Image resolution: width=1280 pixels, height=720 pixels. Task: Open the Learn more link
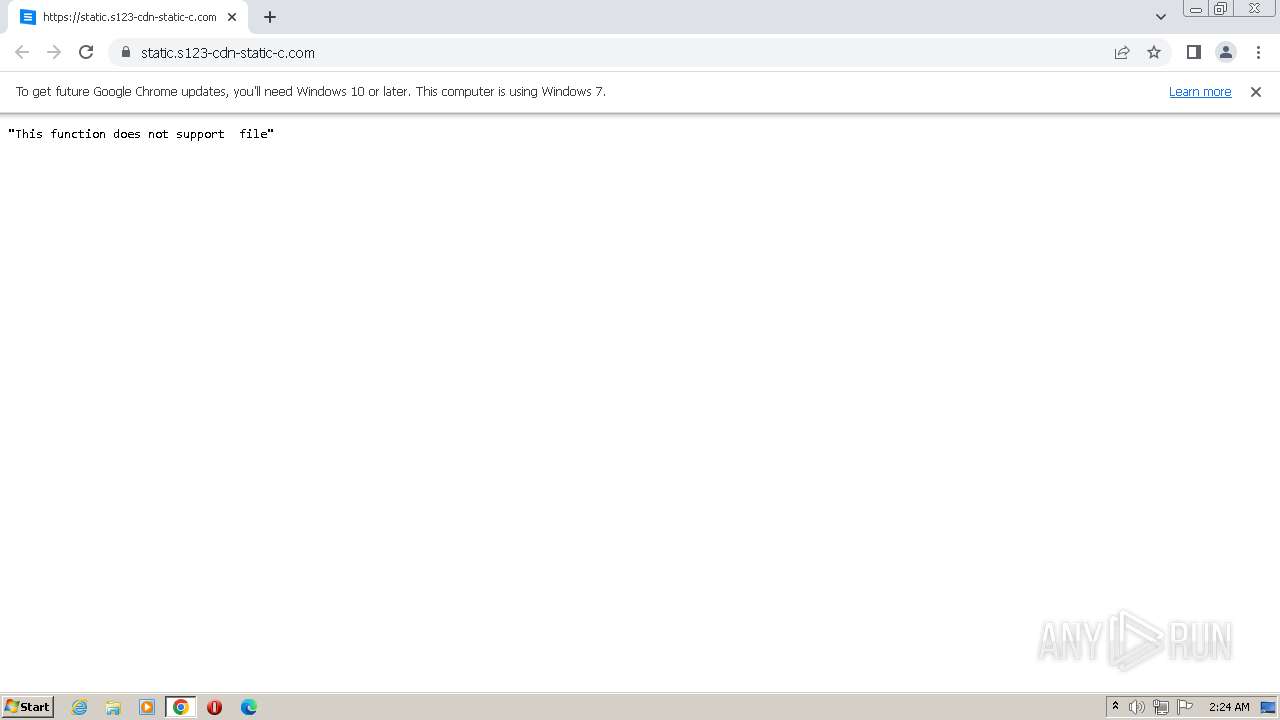[1200, 91]
